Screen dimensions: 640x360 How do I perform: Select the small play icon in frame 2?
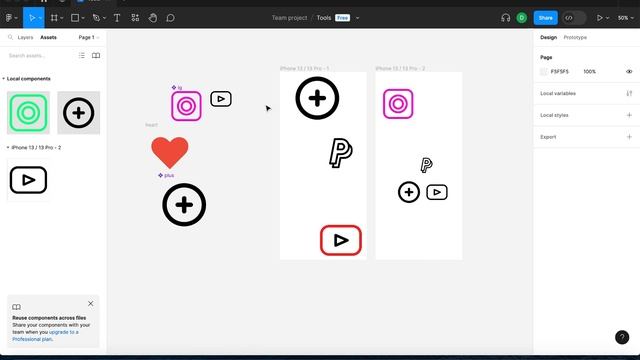click(x=437, y=192)
